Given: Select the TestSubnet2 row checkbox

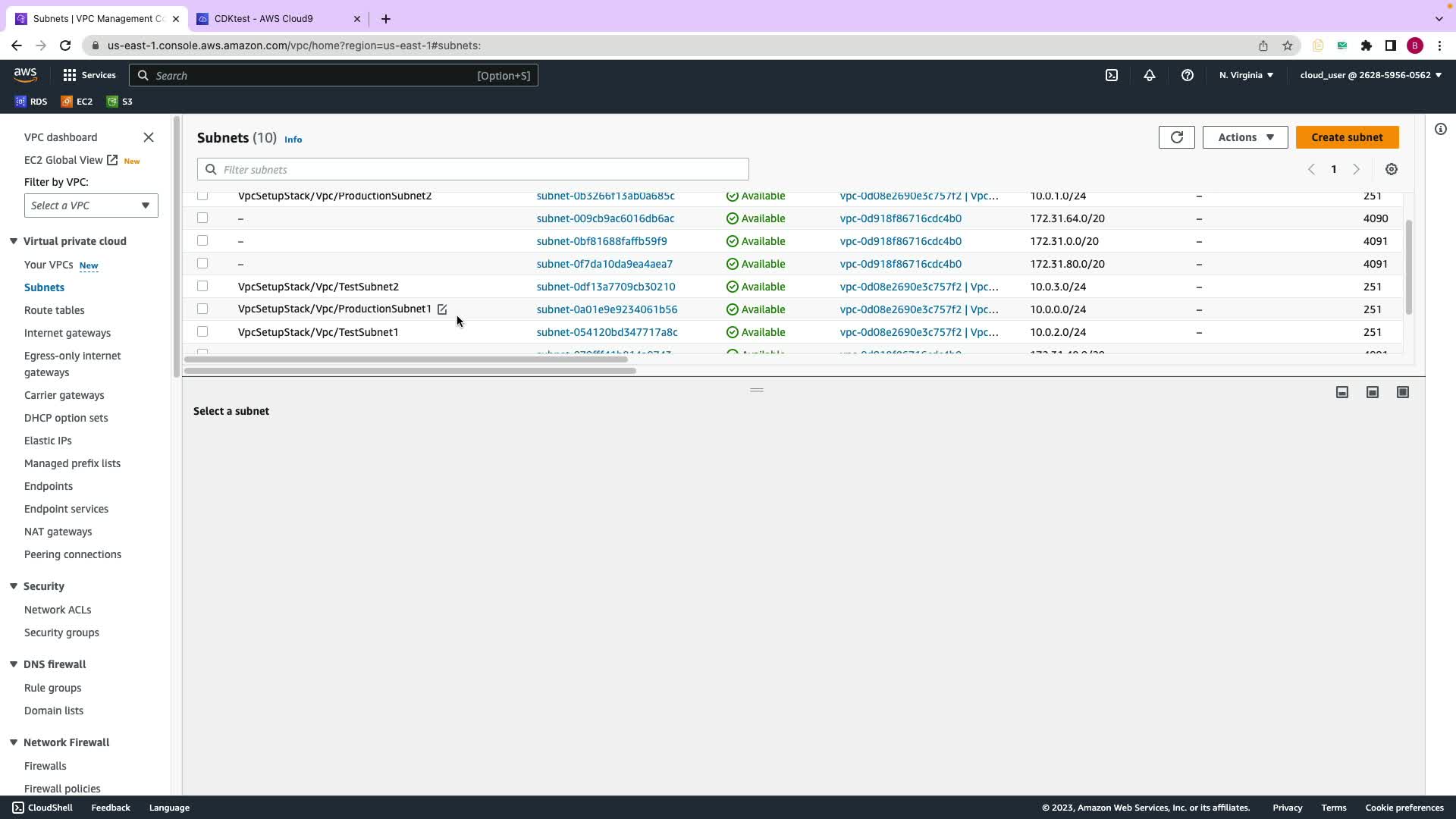Looking at the screenshot, I should point(202,286).
